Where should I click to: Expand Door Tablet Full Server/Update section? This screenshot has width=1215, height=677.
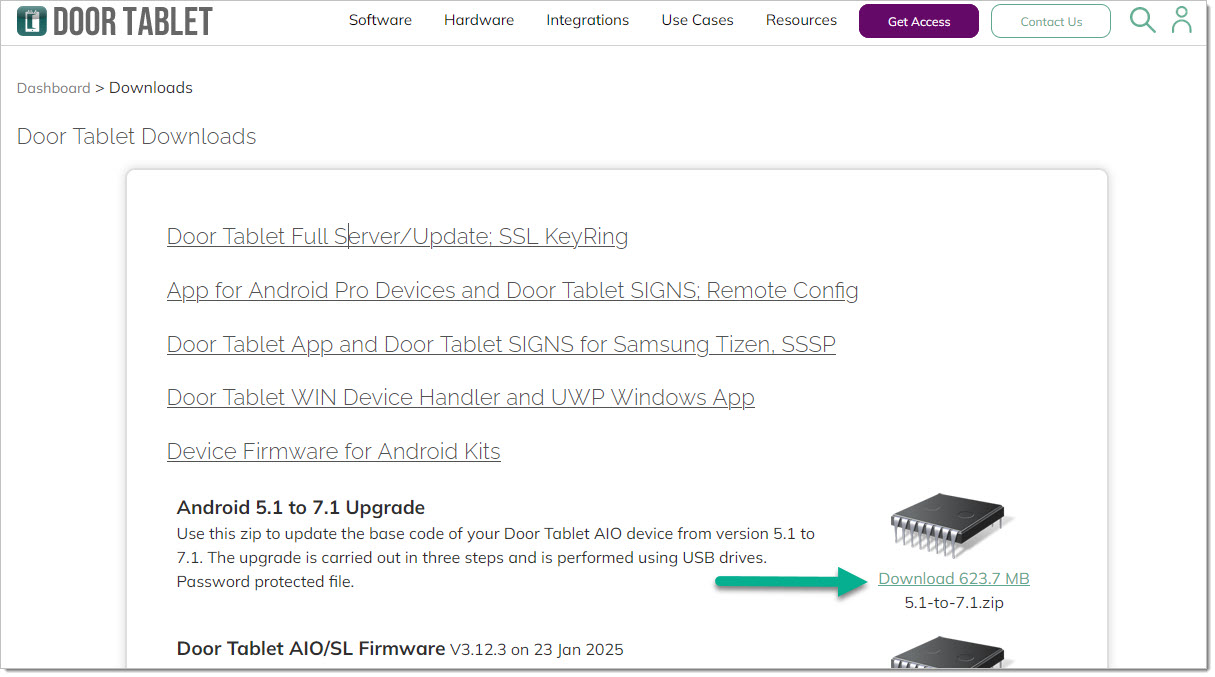tap(397, 237)
